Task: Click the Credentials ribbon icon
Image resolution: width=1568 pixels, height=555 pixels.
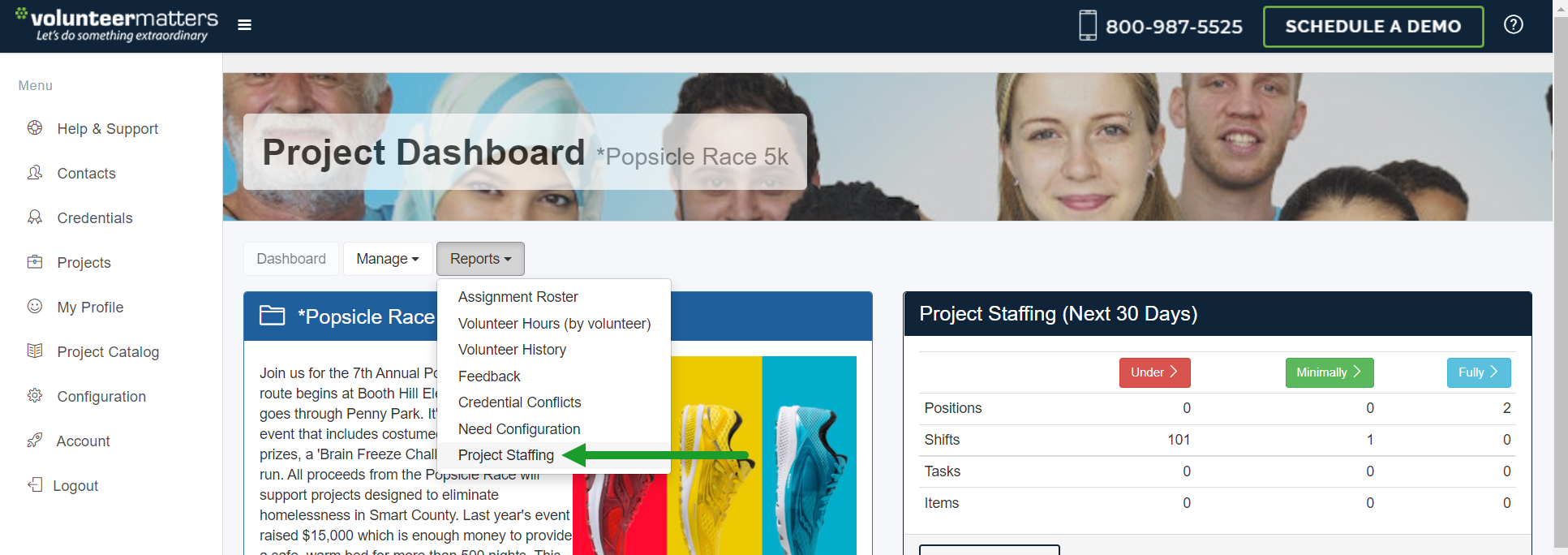Action: tap(35, 217)
